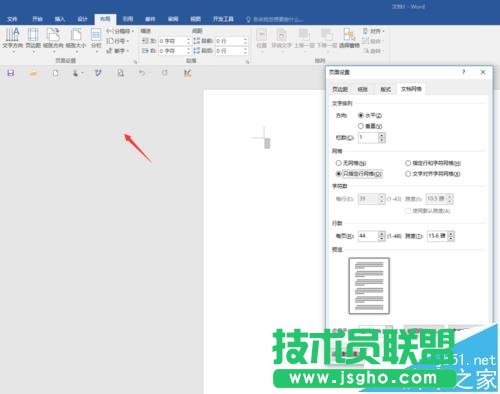
Task: Expand the Undo history dropdown arrow
Action: [x=150, y=73]
